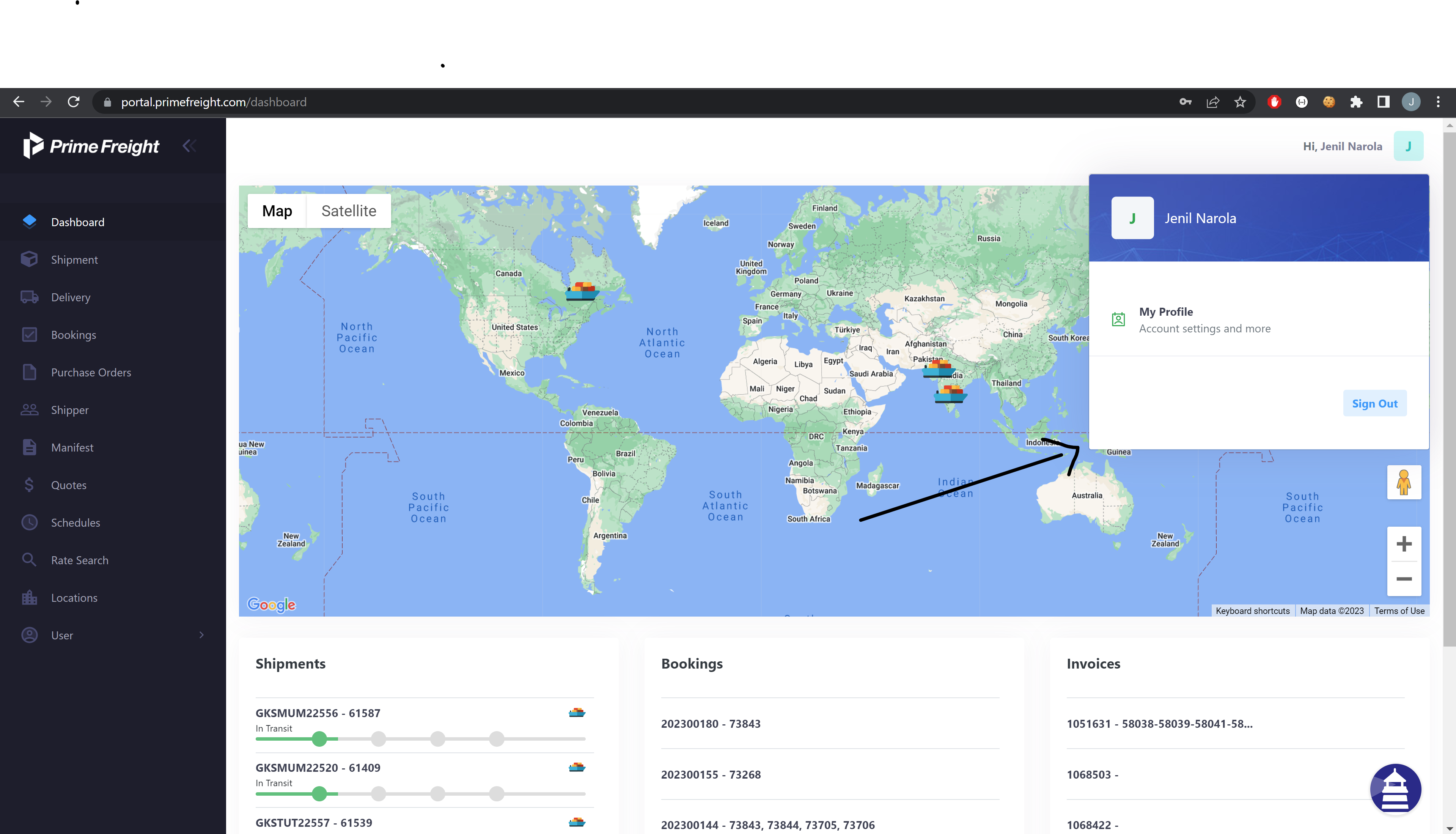Viewport: 1456px width, 834px height.
Task: Click the Sign Out button
Action: (x=1374, y=403)
